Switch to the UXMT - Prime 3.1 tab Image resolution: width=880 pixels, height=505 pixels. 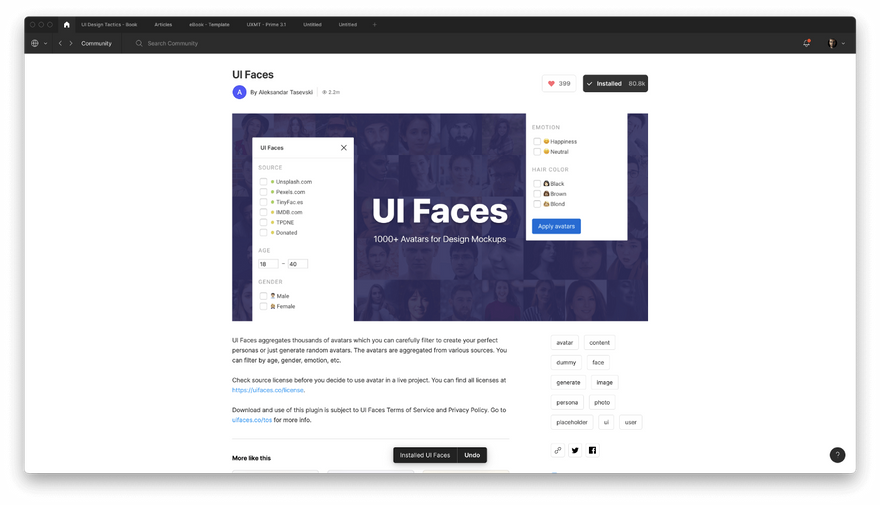pos(266,25)
